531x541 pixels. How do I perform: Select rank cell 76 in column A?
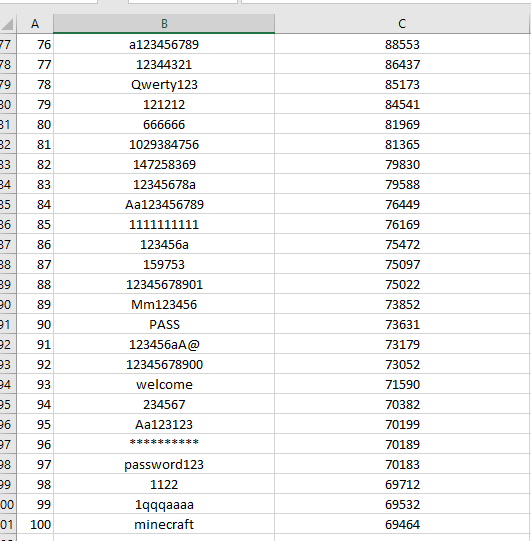[x=35, y=44]
